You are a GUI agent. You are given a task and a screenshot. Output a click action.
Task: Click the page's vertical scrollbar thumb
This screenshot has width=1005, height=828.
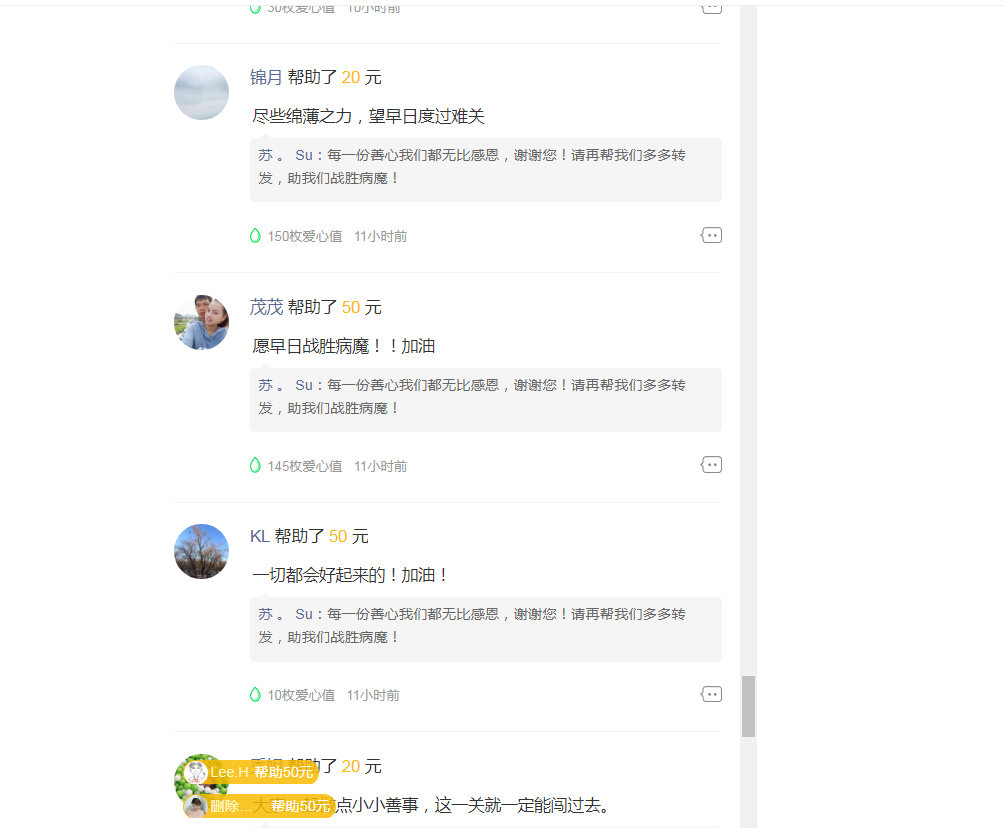point(748,706)
